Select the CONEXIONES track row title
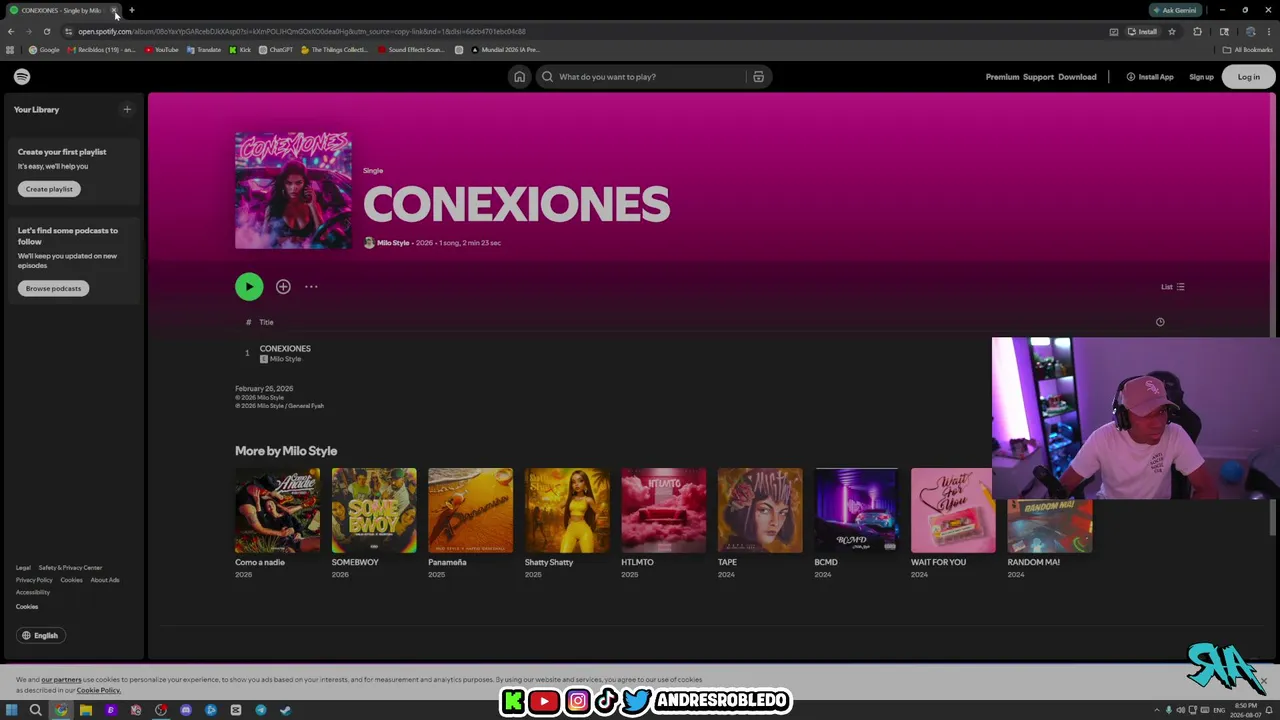Image resolution: width=1280 pixels, height=720 pixels. 285,349
